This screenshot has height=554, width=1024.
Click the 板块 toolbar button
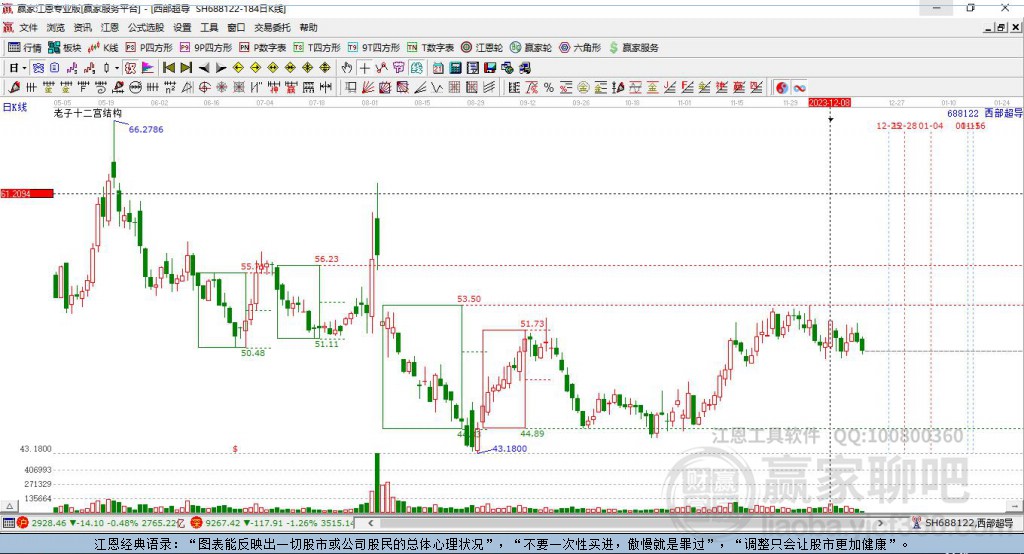click(x=65, y=48)
